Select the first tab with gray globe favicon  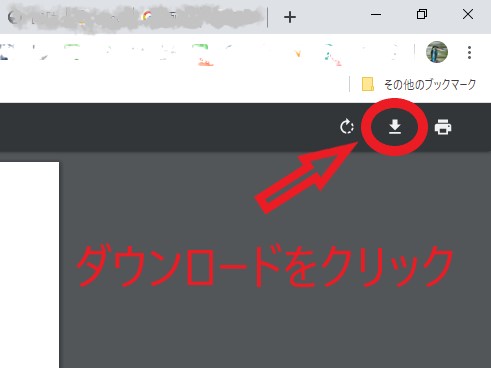(13, 17)
